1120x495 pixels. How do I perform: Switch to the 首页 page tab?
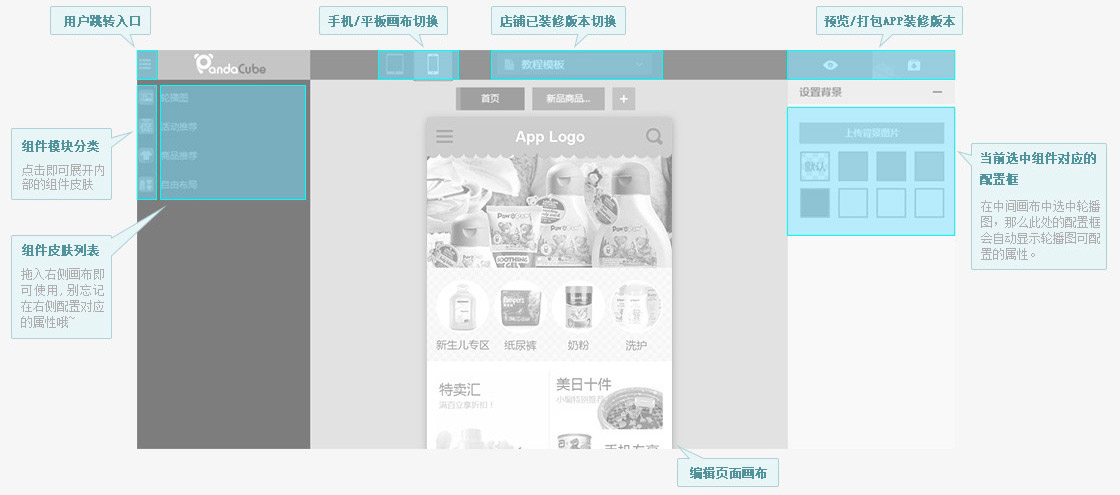pyautogui.click(x=491, y=99)
